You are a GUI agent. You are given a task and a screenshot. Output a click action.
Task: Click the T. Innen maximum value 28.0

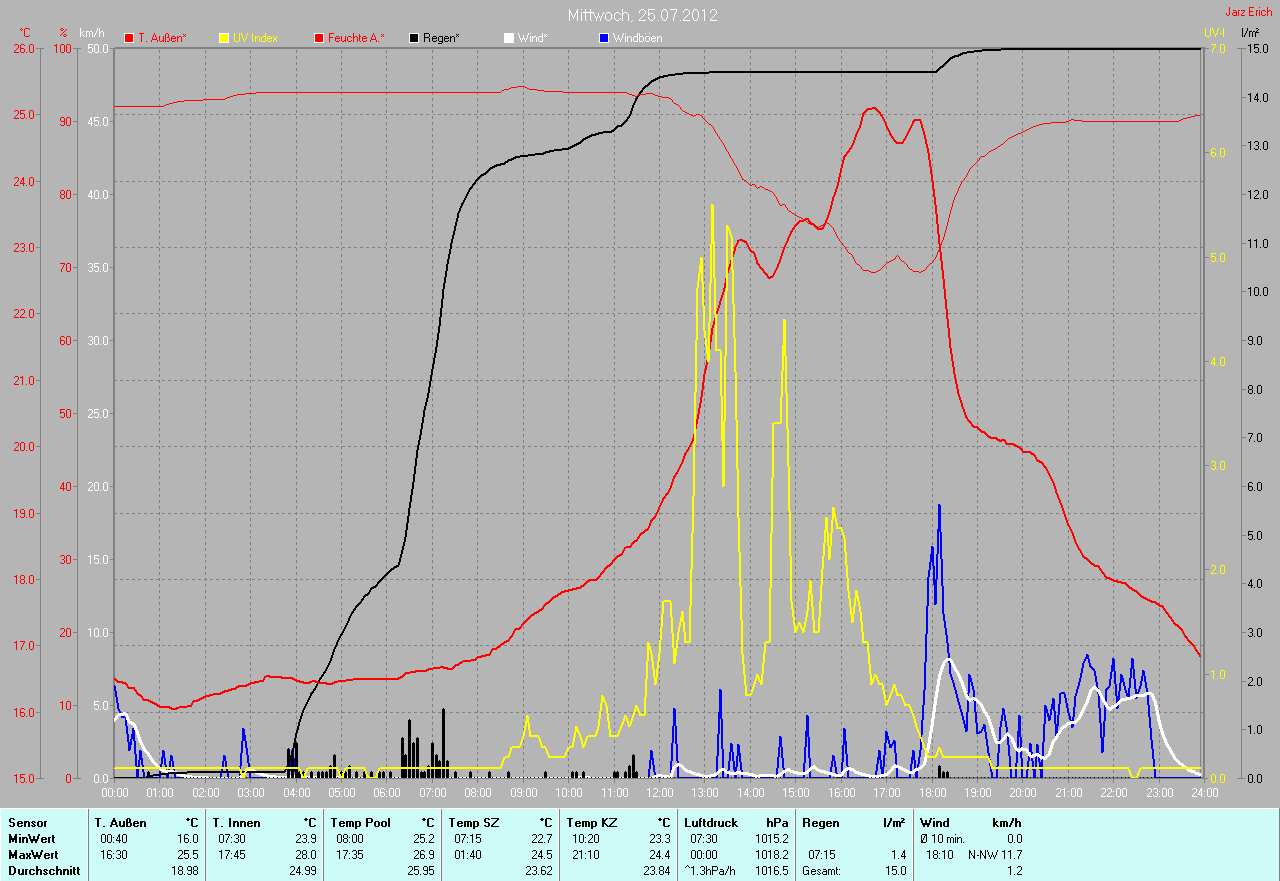[x=304, y=855]
